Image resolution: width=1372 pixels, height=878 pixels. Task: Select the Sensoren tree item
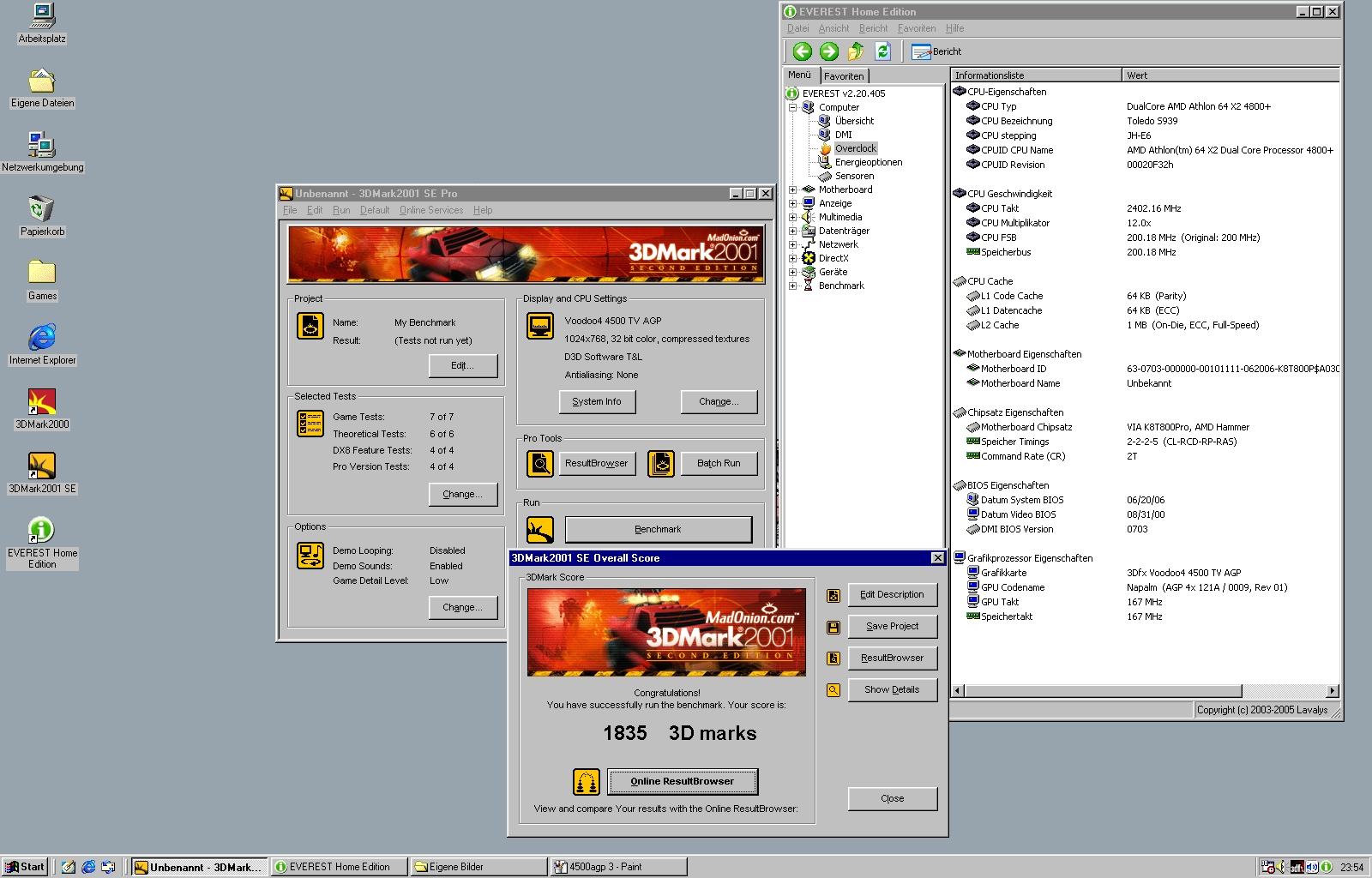coord(854,176)
